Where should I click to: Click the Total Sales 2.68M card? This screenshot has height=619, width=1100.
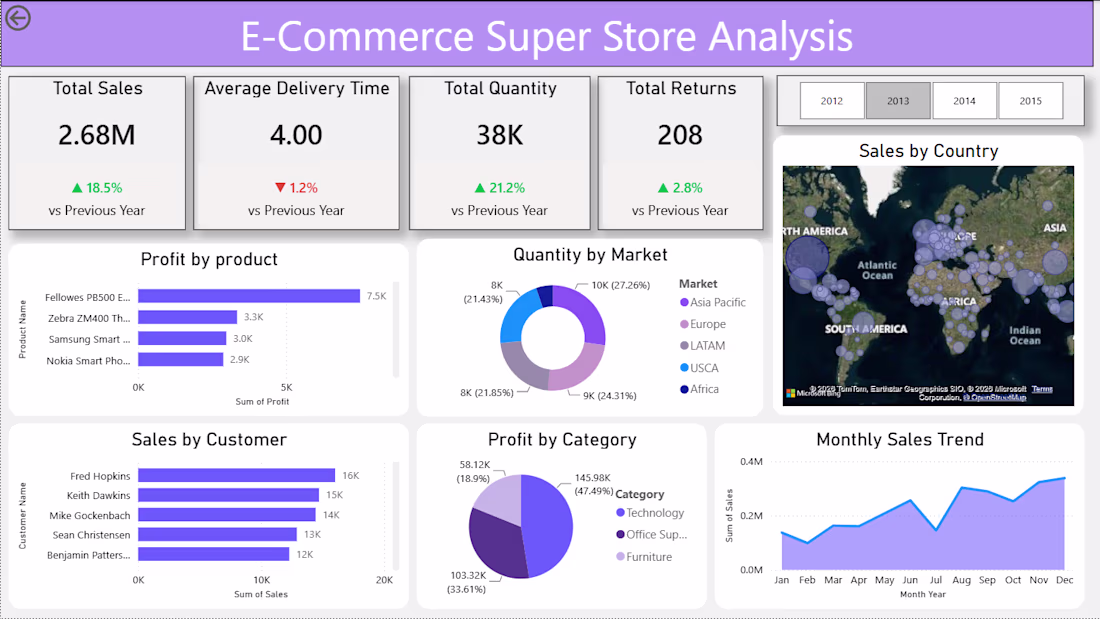[97, 153]
